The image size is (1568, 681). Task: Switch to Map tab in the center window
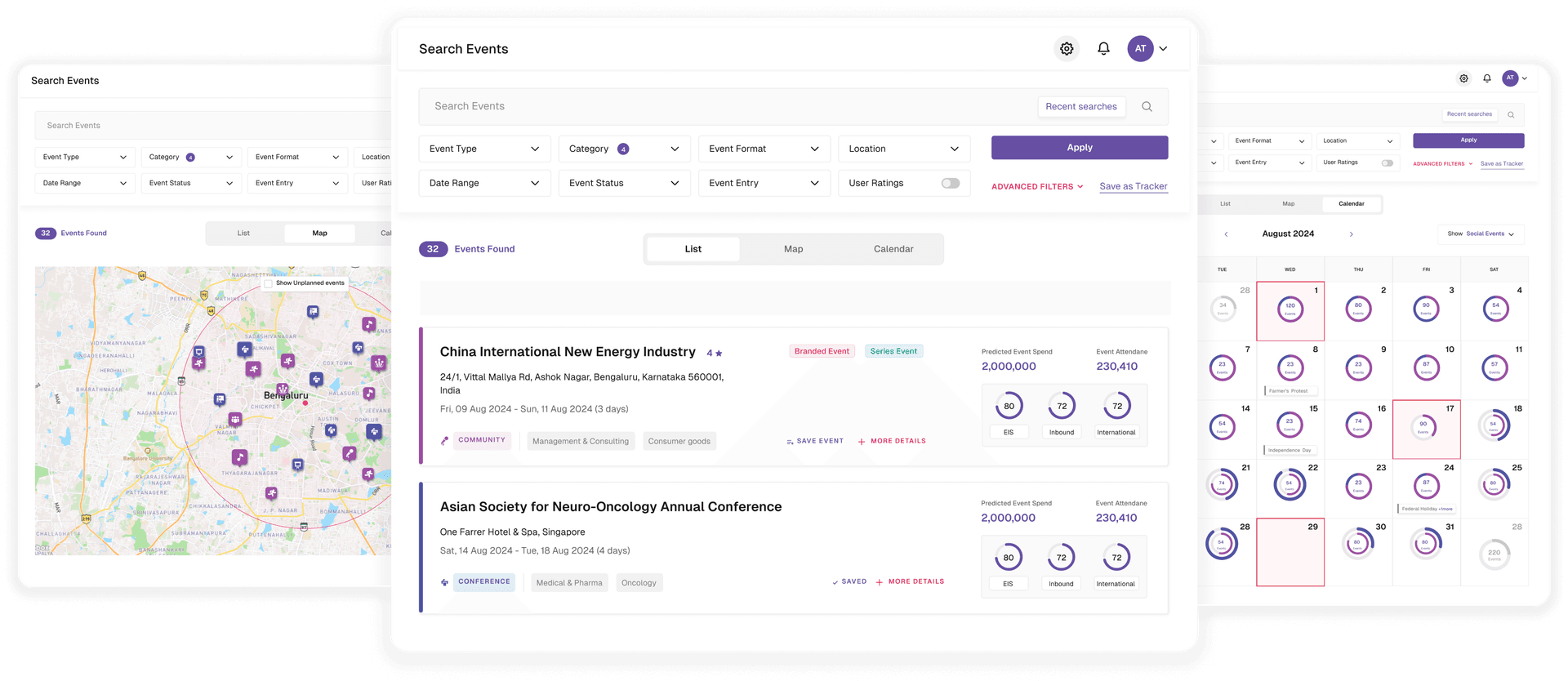[794, 249]
